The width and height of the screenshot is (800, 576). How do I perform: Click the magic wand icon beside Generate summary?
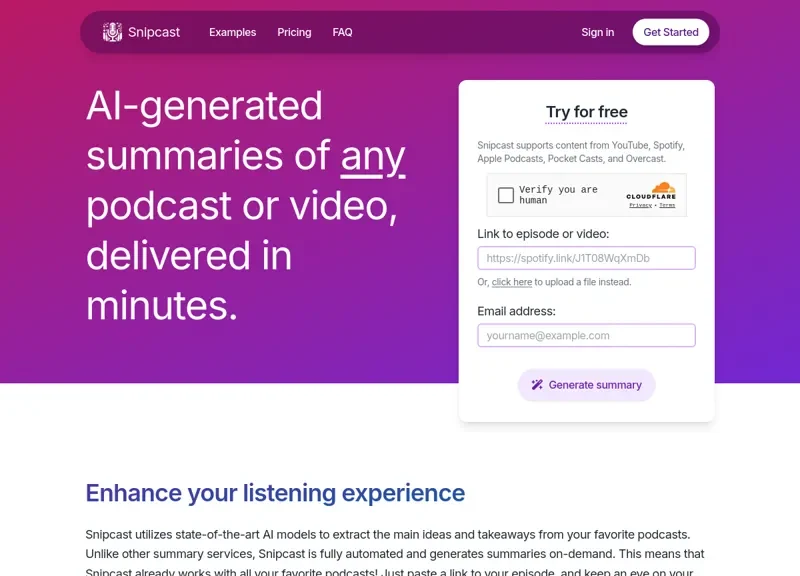click(537, 385)
